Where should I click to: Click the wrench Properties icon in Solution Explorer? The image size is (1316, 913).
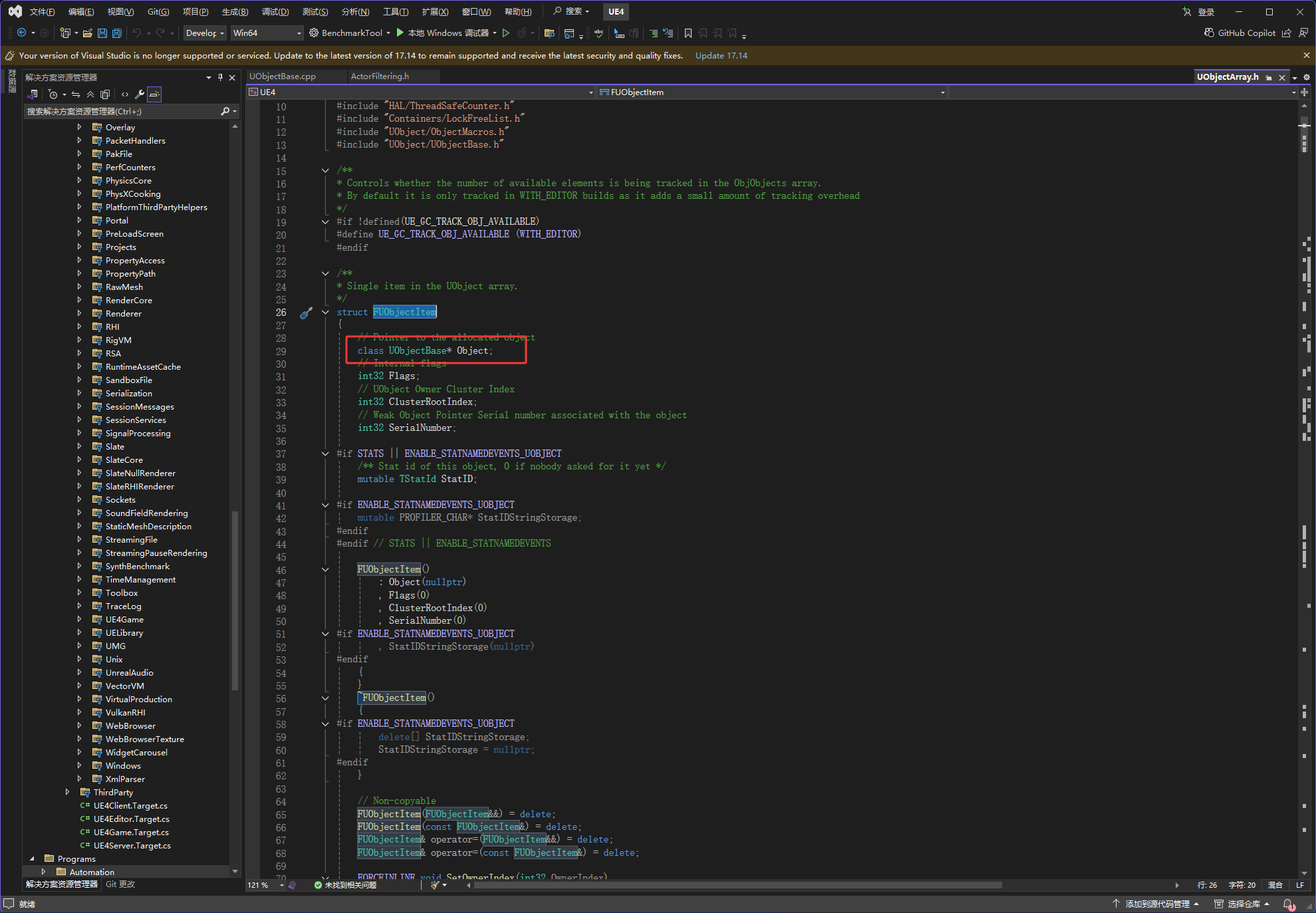140,94
